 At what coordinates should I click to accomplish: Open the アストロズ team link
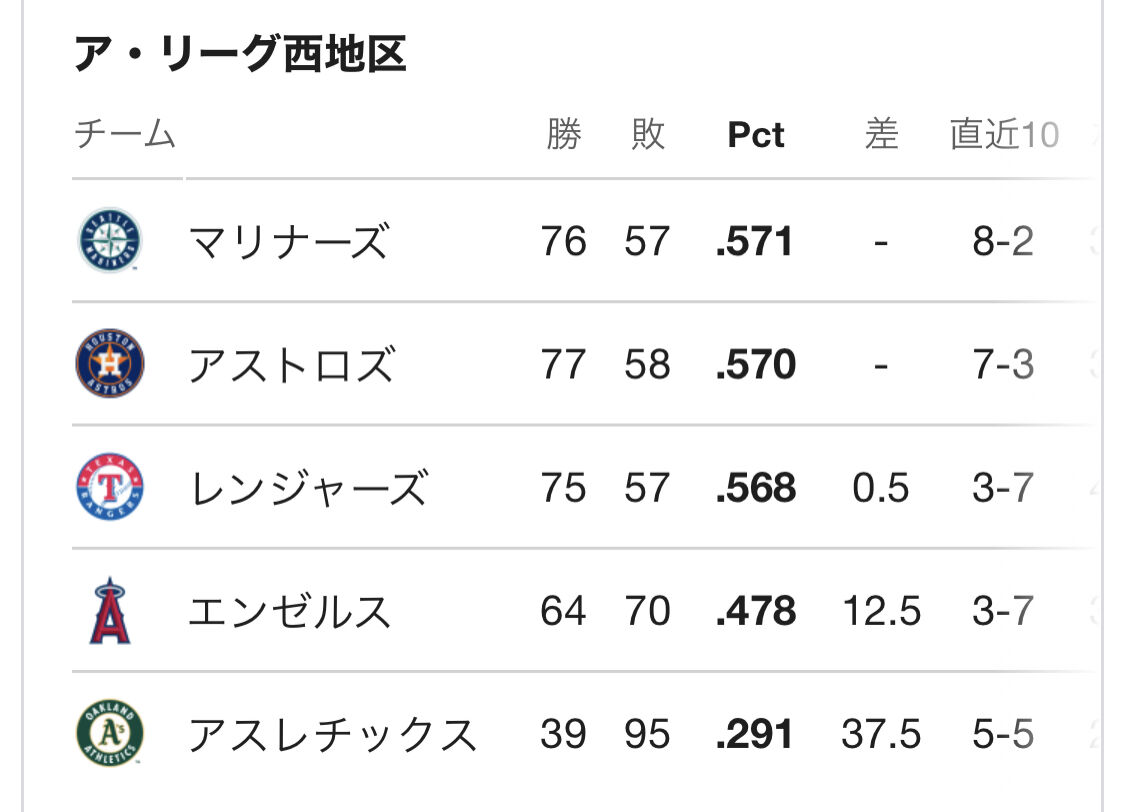pyautogui.click(x=291, y=364)
